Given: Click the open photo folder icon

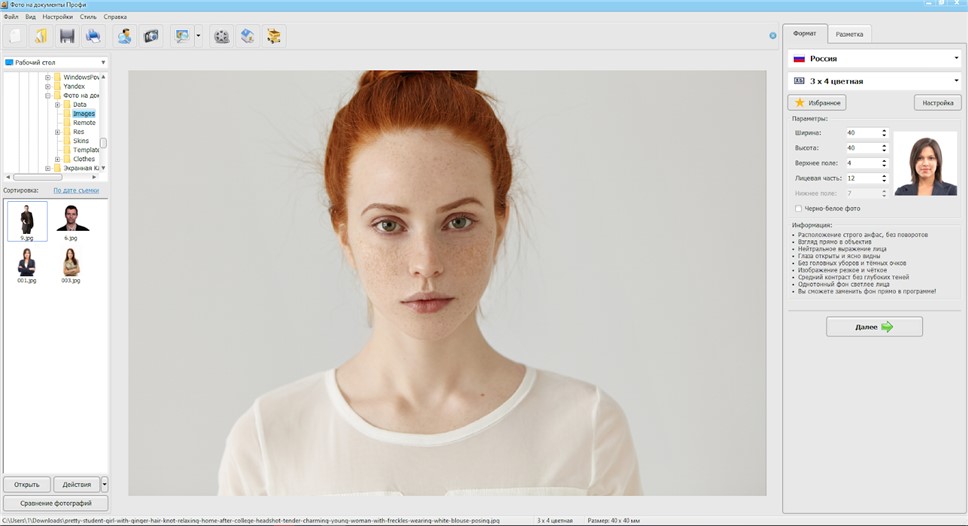Looking at the screenshot, I should tap(41, 36).
